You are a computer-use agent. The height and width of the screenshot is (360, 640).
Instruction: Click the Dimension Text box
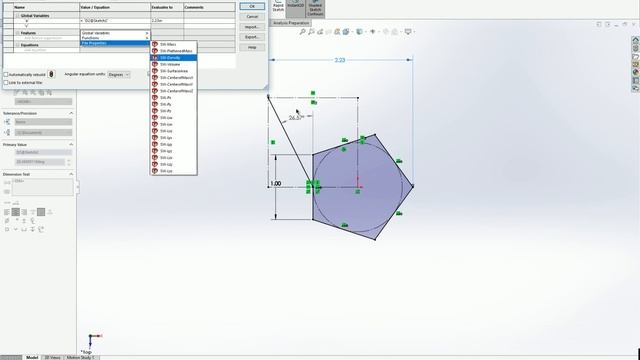tap(42, 187)
